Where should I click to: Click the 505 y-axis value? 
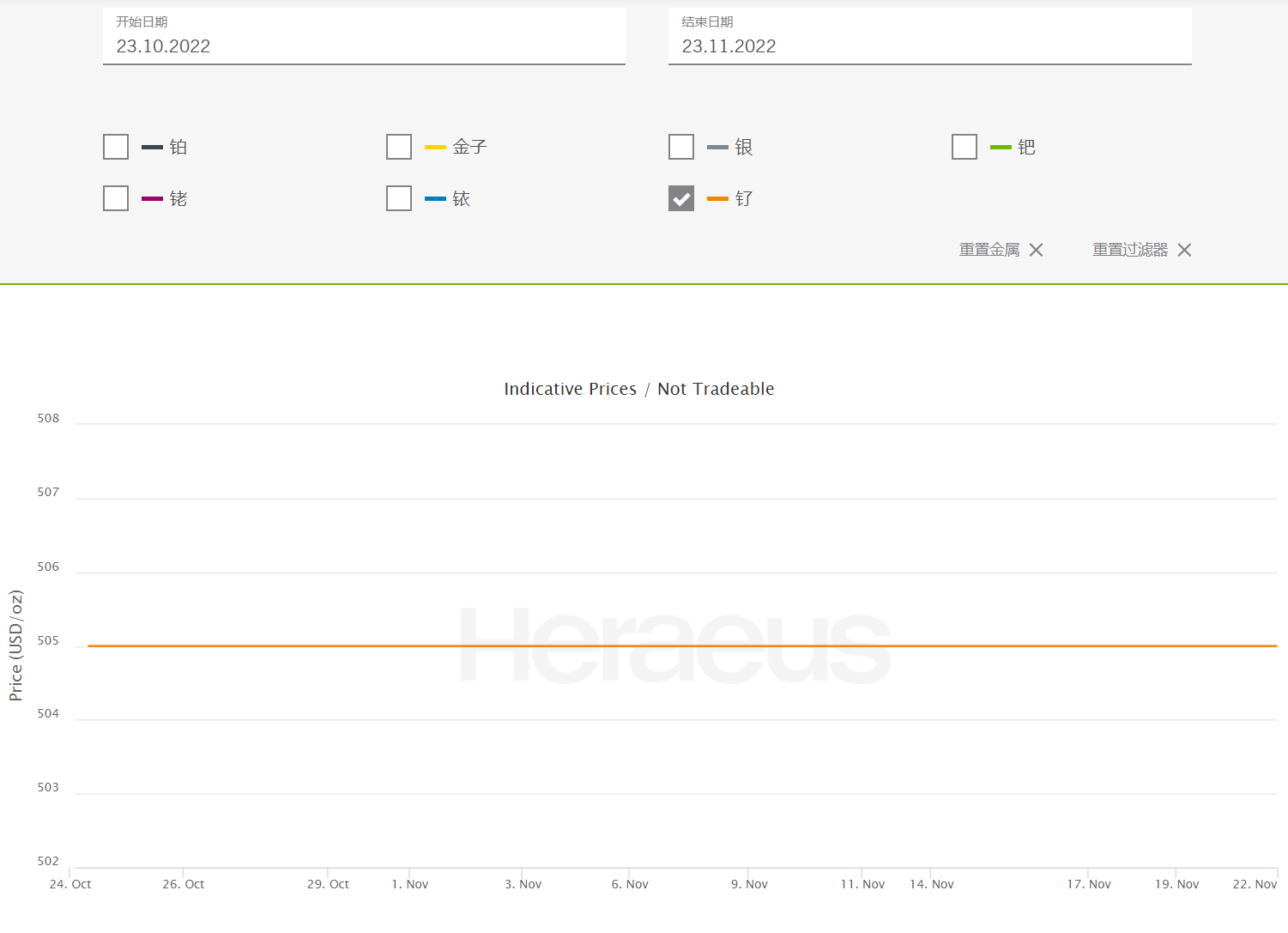(x=48, y=640)
